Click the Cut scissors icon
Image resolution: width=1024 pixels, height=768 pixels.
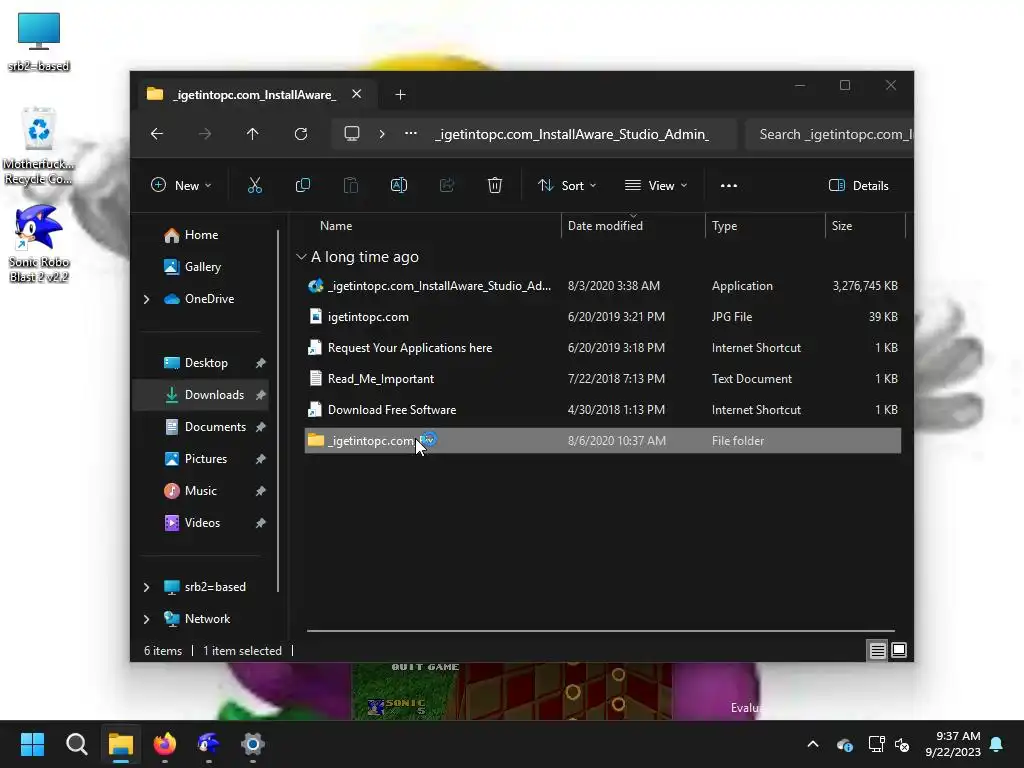(255, 185)
